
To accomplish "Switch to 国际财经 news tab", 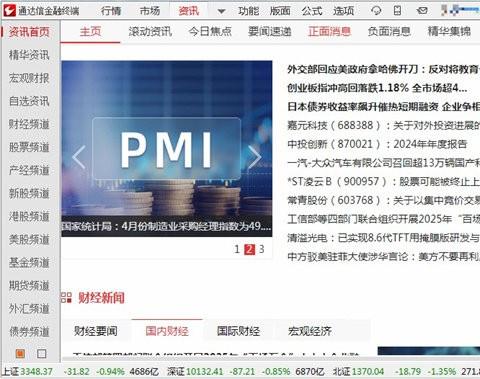I will [238, 331].
